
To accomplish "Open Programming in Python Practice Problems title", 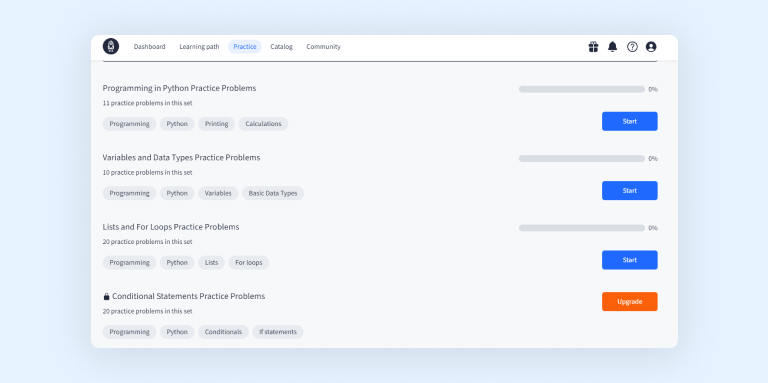I will (179, 88).
